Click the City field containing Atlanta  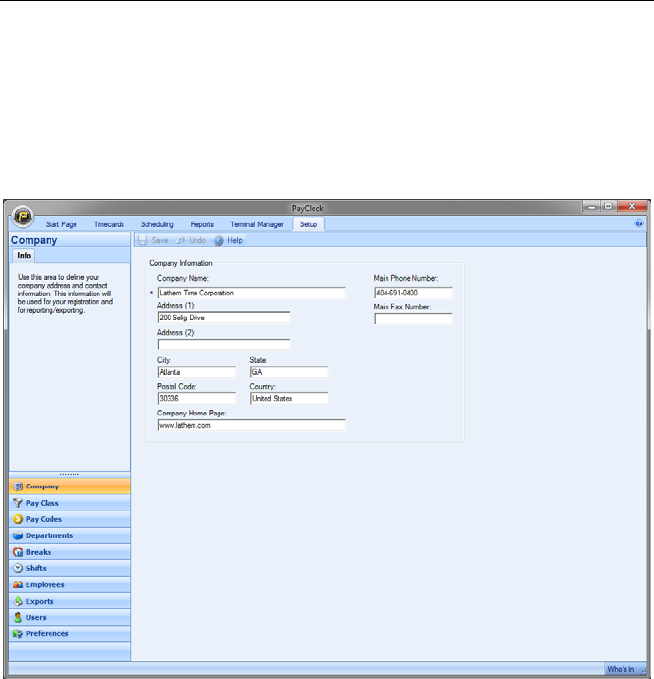pyautogui.click(x=197, y=372)
